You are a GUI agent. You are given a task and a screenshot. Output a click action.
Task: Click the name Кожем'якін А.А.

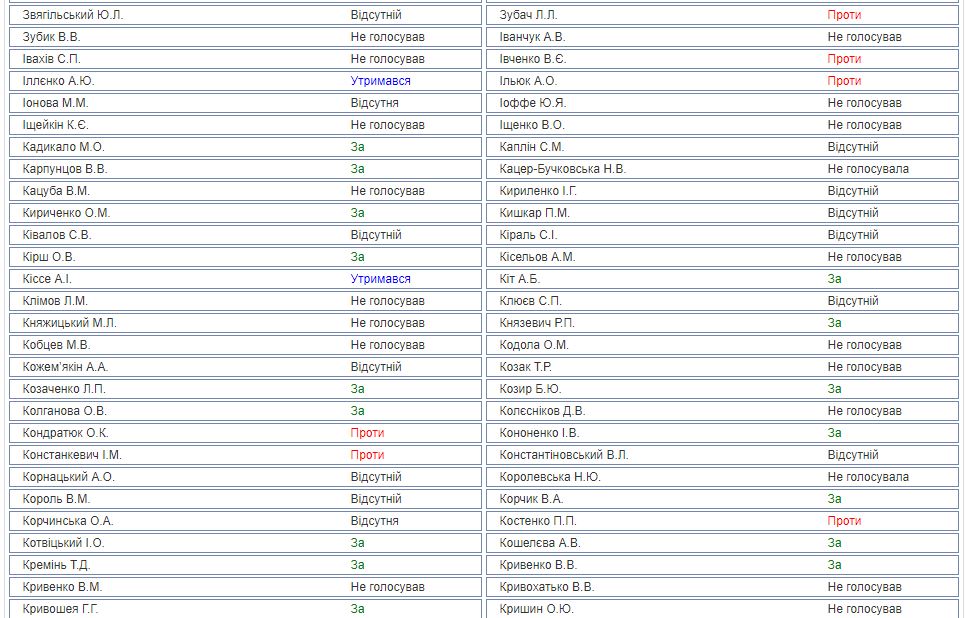65,367
